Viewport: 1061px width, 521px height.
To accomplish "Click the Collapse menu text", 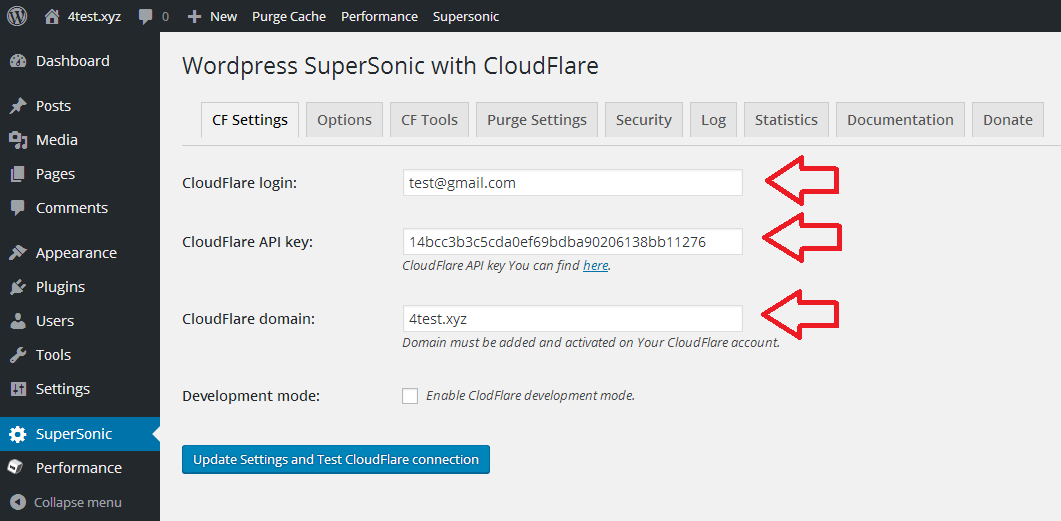I will tap(78, 502).
